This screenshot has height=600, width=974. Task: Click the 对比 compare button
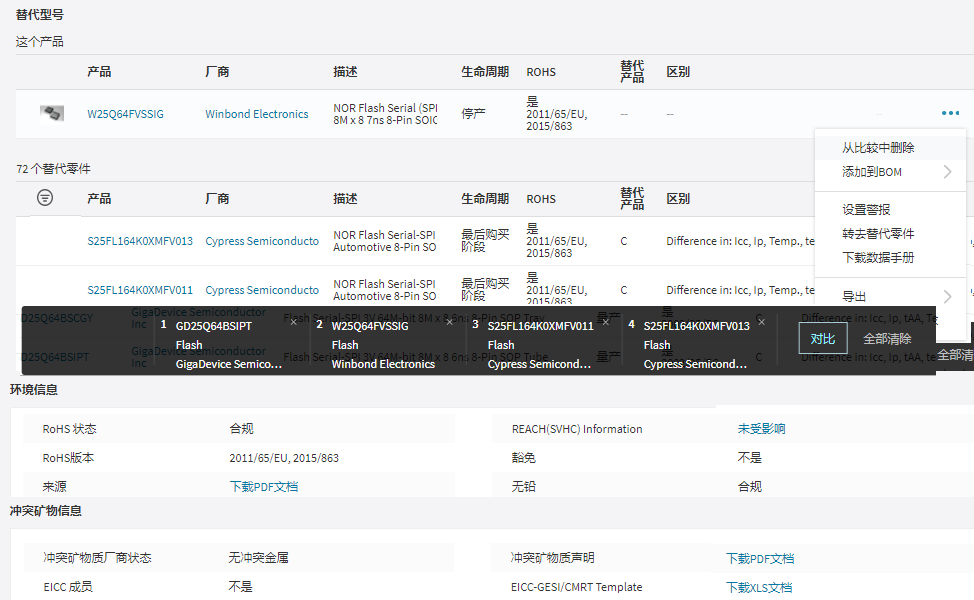[822, 339]
